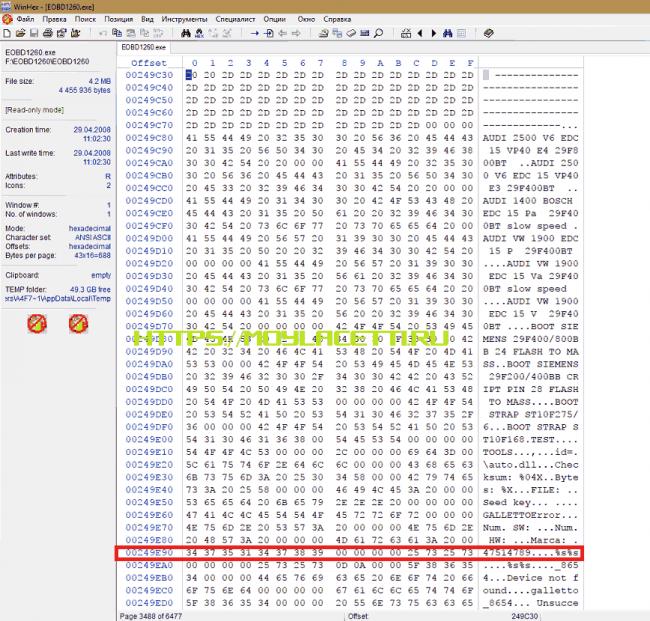The height and width of the screenshot is (621, 650).
Task: Click the Character set value ANSI ASCII
Action: coord(93,238)
